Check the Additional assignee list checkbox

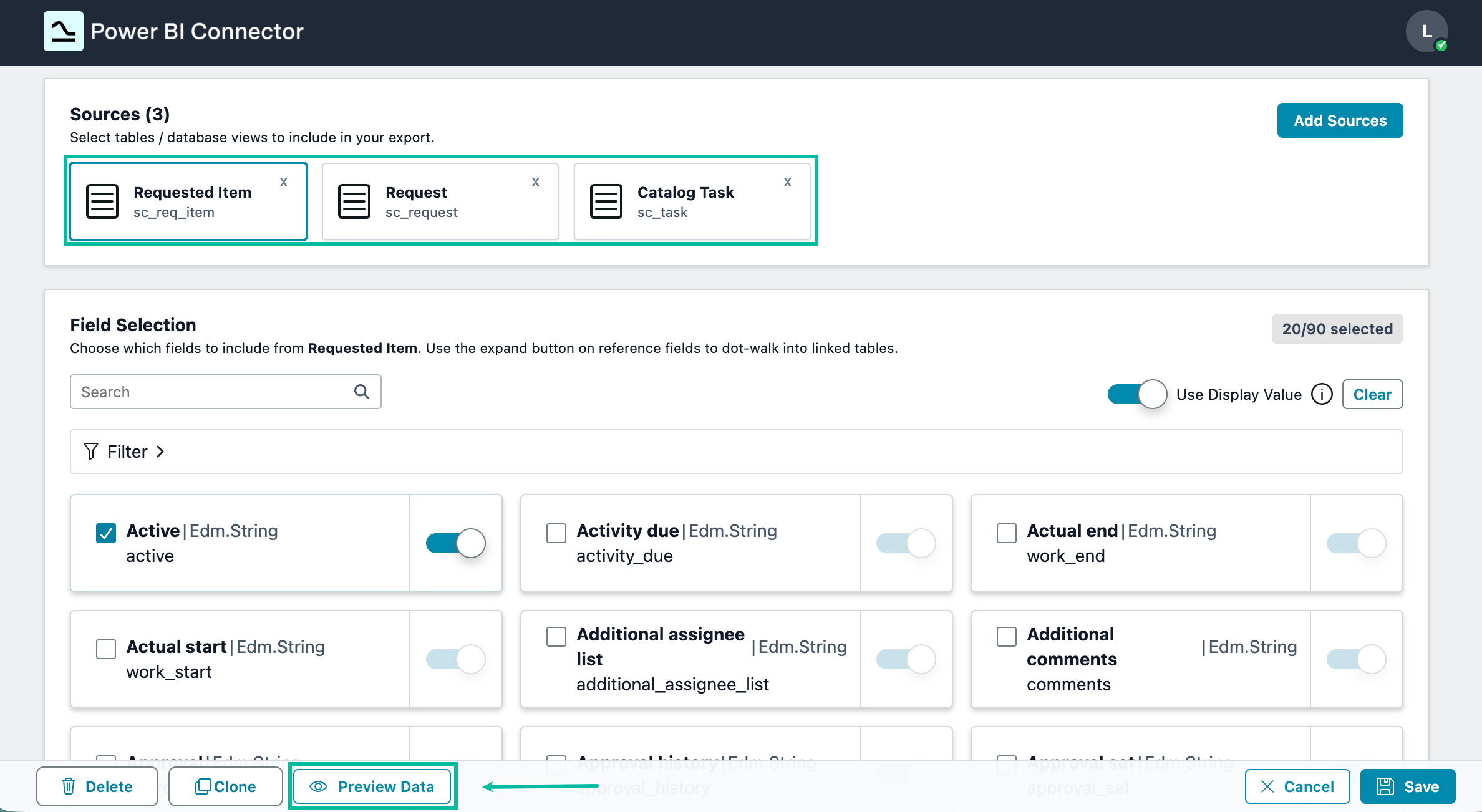[556, 637]
